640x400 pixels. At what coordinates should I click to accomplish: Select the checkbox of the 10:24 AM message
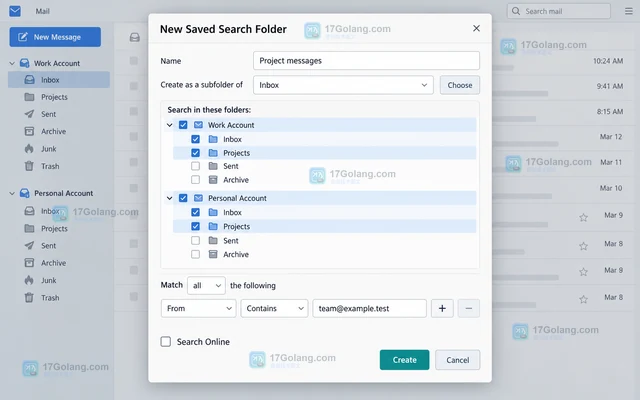click(x=133, y=61)
